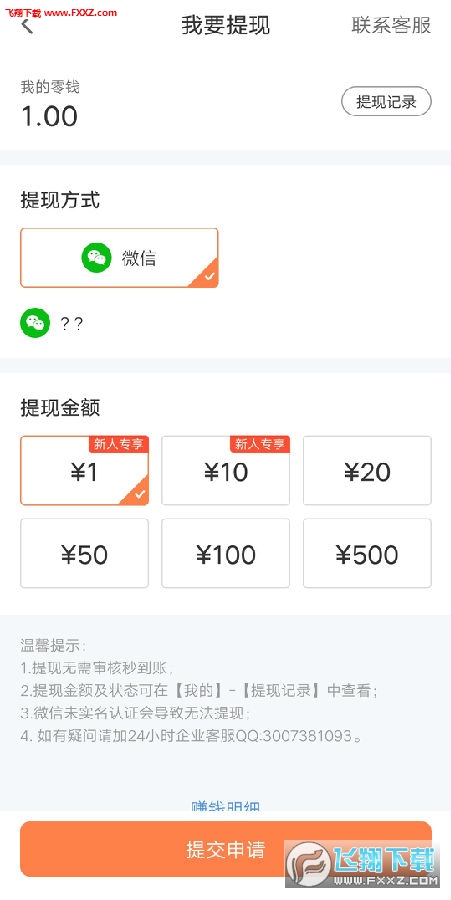This screenshot has width=451, height=900.
Task: Click the 新人专享 badge on ¥10
Action: click(x=260, y=444)
